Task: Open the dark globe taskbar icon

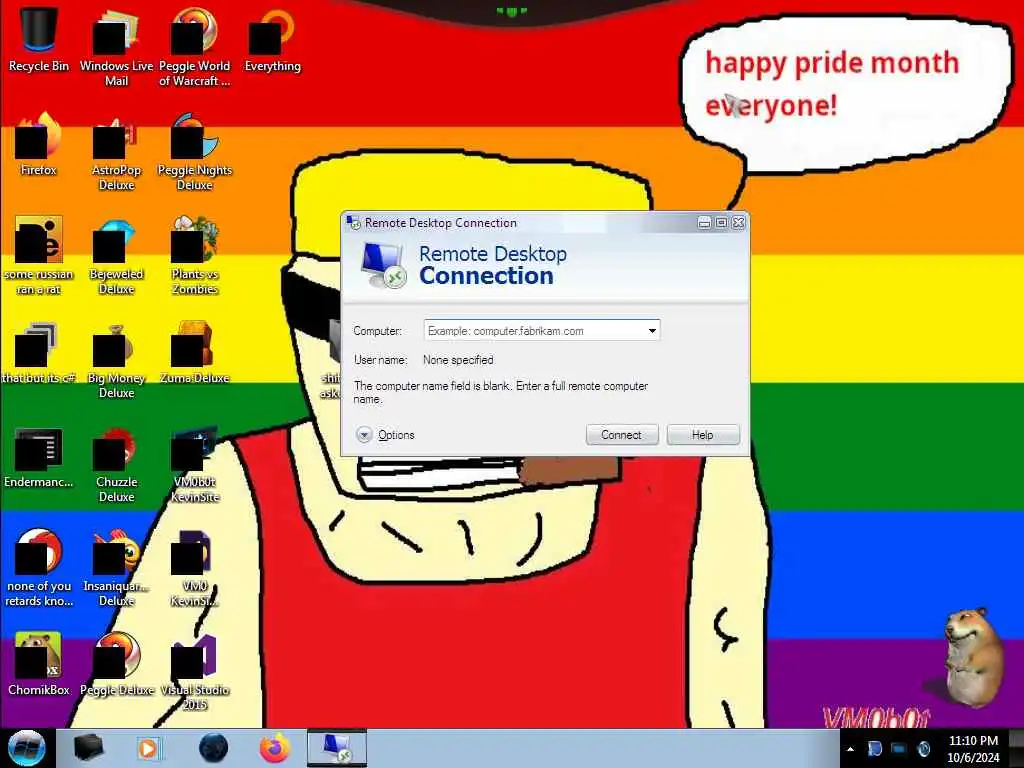Action: 213,748
